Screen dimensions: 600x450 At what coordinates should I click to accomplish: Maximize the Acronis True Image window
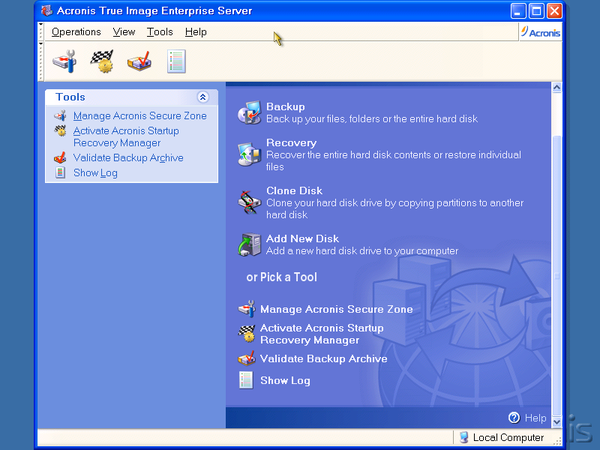(x=536, y=11)
